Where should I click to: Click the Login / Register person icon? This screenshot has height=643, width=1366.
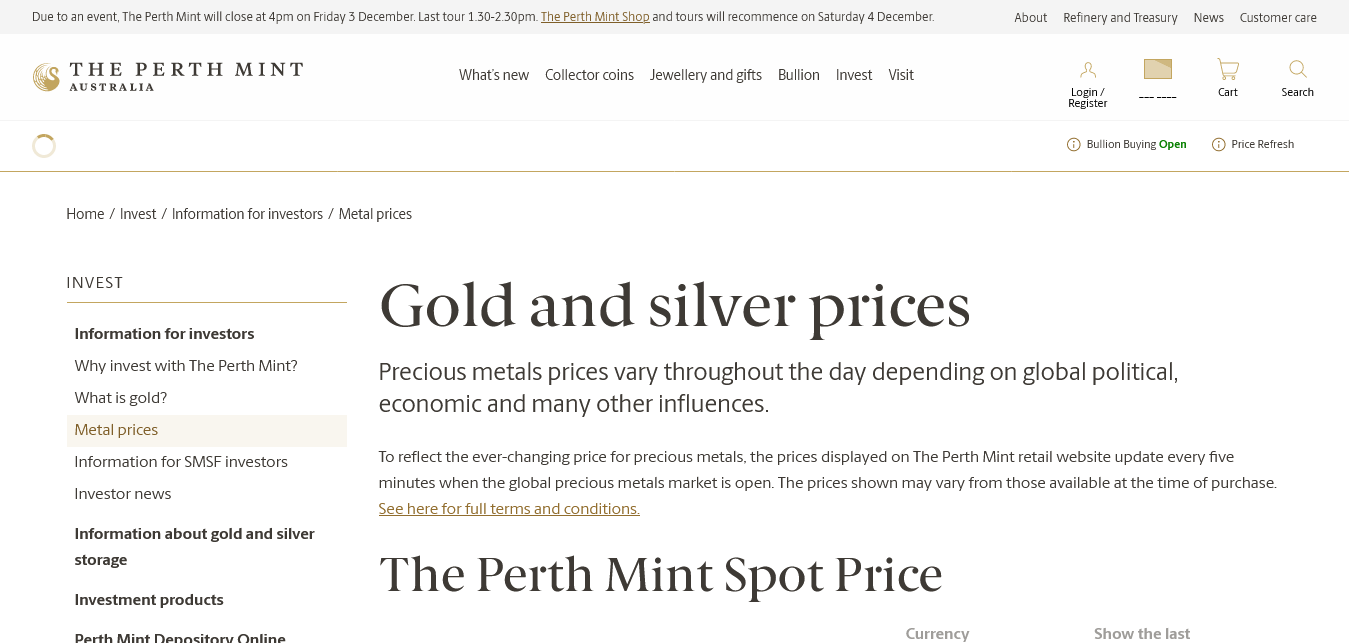pos(1087,70)
